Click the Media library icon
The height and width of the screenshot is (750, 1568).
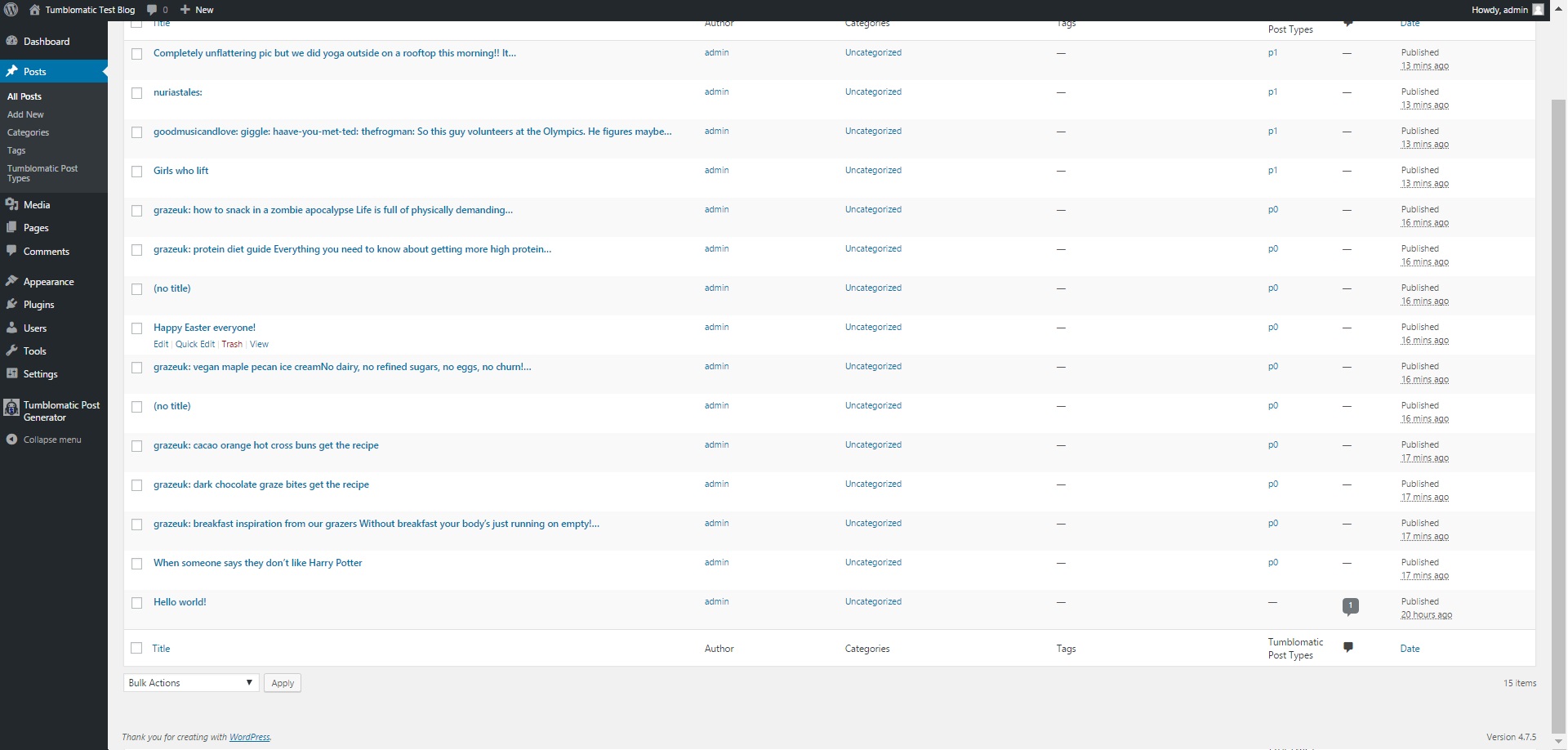[x=11, y=204]
